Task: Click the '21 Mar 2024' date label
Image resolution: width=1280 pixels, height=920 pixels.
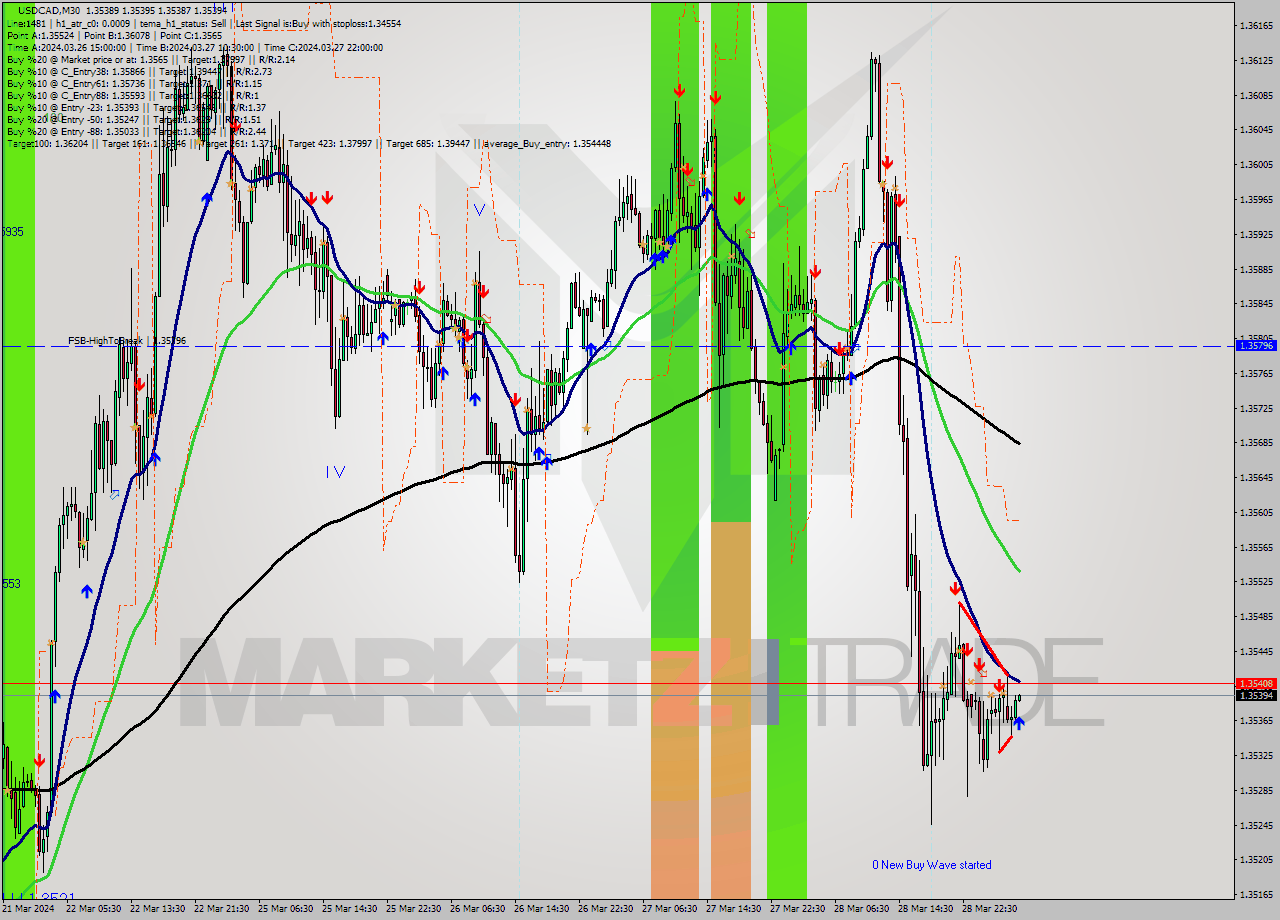Action: click(28, 909)
